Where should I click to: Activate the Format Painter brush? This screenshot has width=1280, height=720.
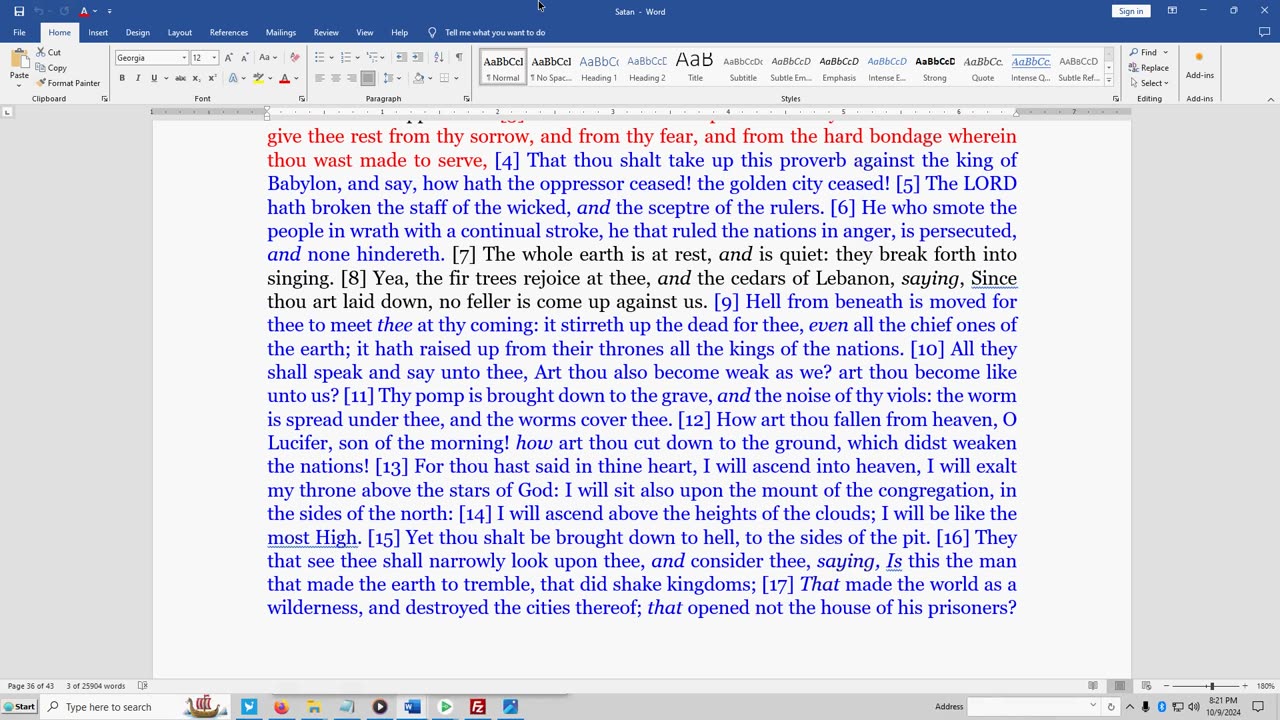point(41,83)
